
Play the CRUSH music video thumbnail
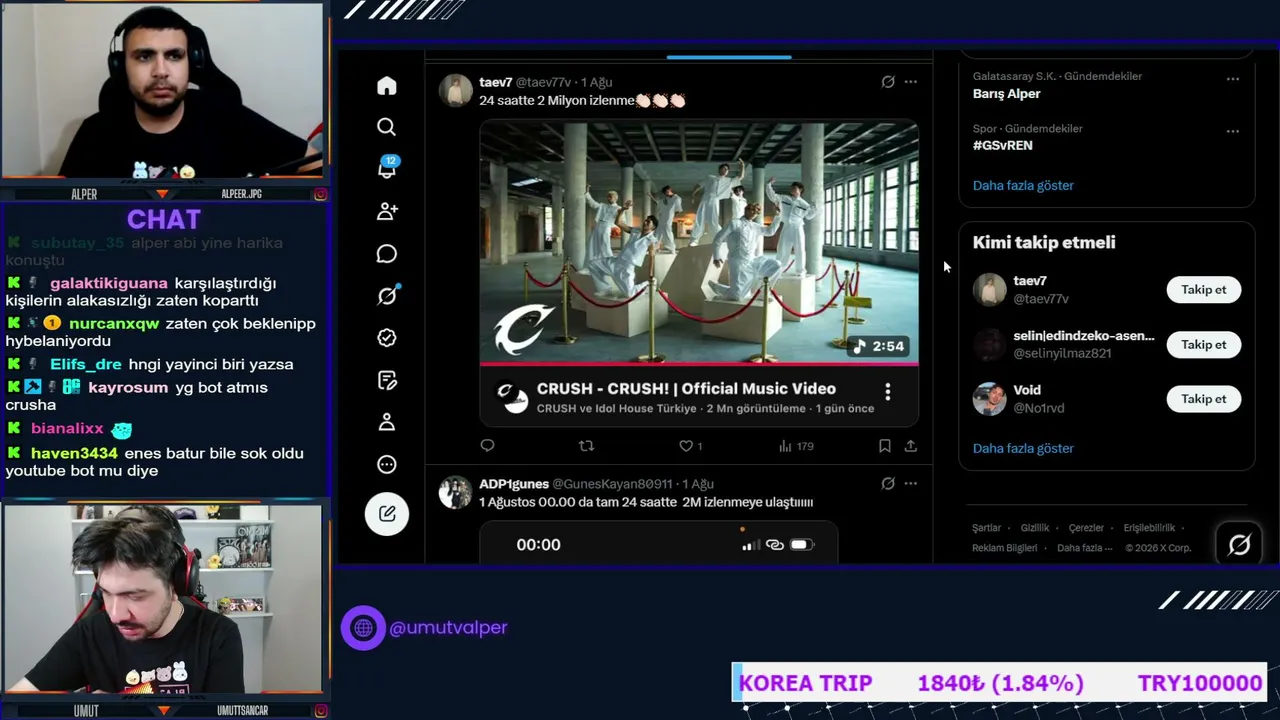(x=699, y=242)
